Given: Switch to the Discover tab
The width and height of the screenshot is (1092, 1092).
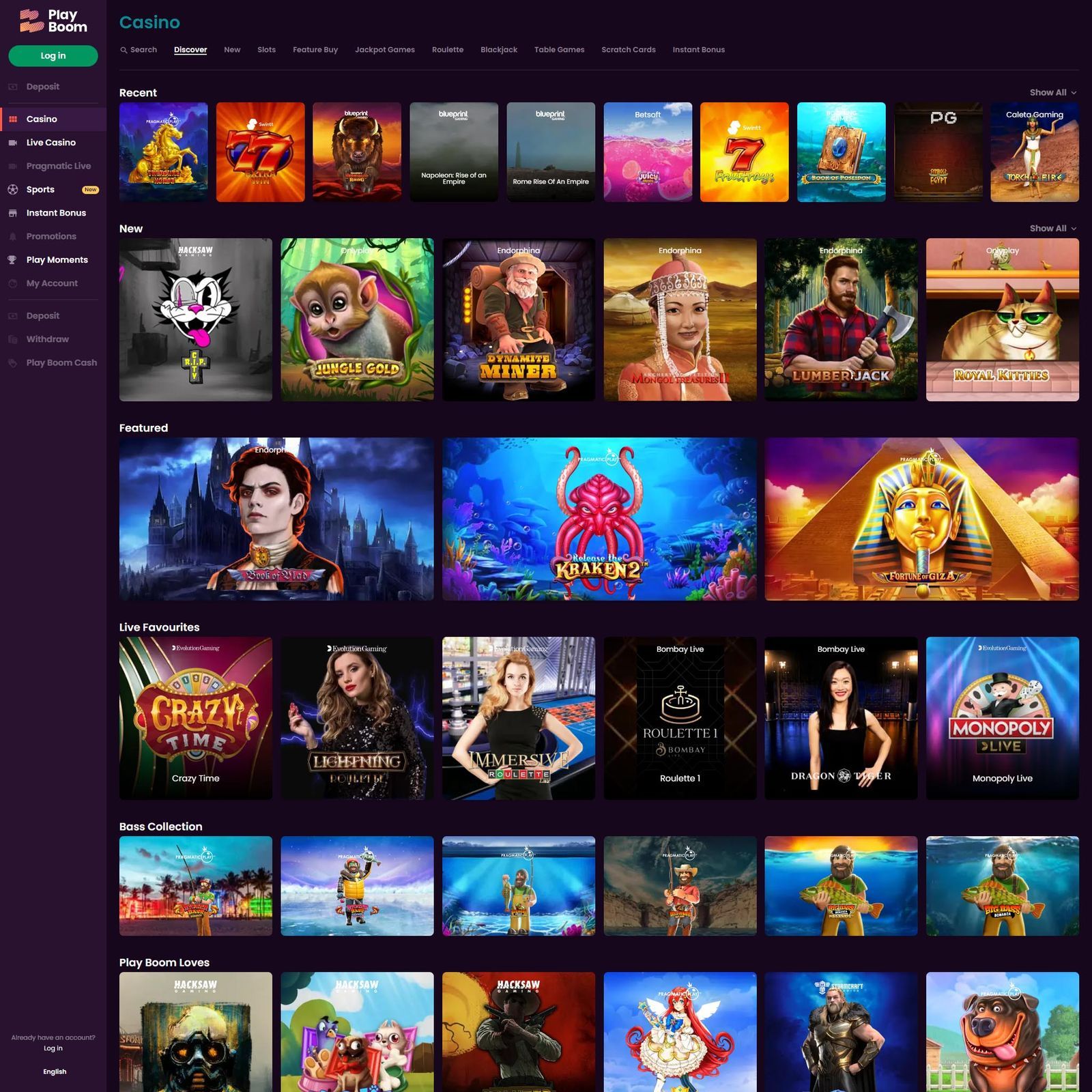Looking at the screenshot, I should pyautogui.click(x=190, y=50).
